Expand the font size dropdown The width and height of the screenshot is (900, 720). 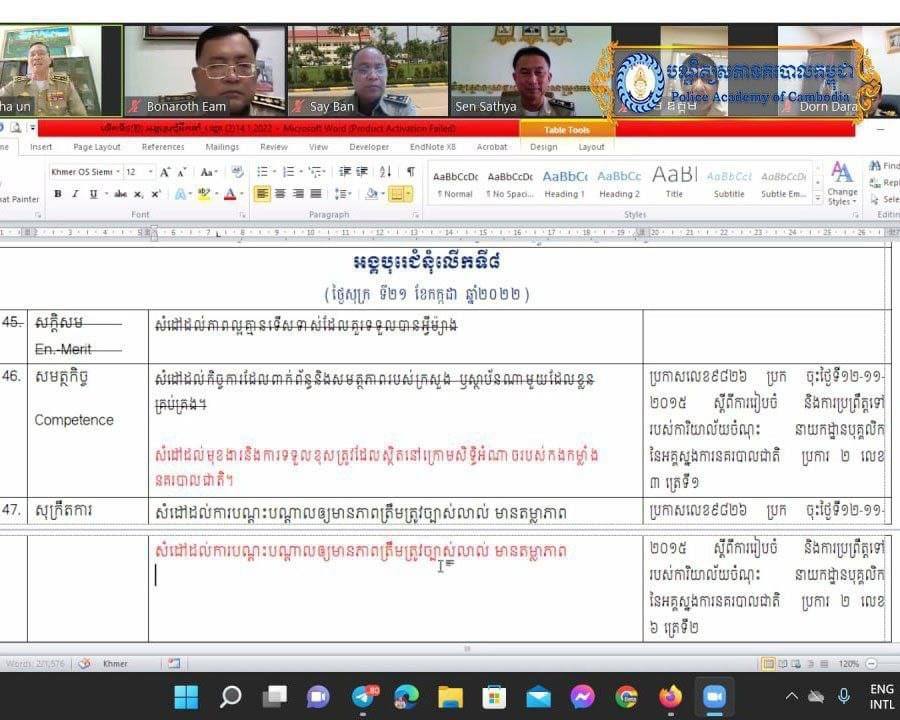pyautogui.click(x=149, y=172)
